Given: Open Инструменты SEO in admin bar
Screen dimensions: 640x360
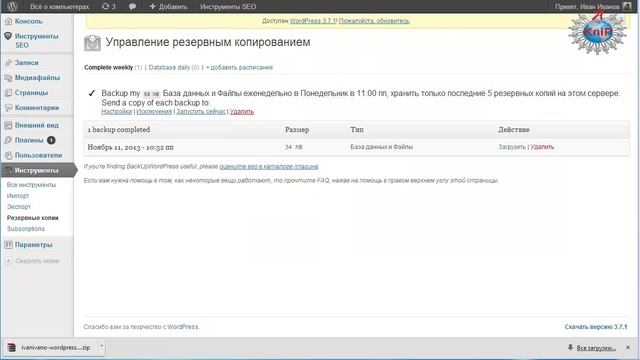Looking at the screenshot, I should [228, 7].
